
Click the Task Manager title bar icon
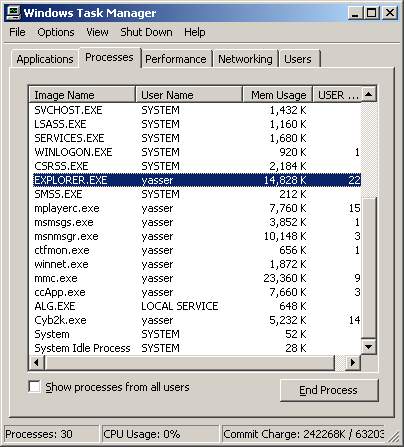[x=13, y=13]
